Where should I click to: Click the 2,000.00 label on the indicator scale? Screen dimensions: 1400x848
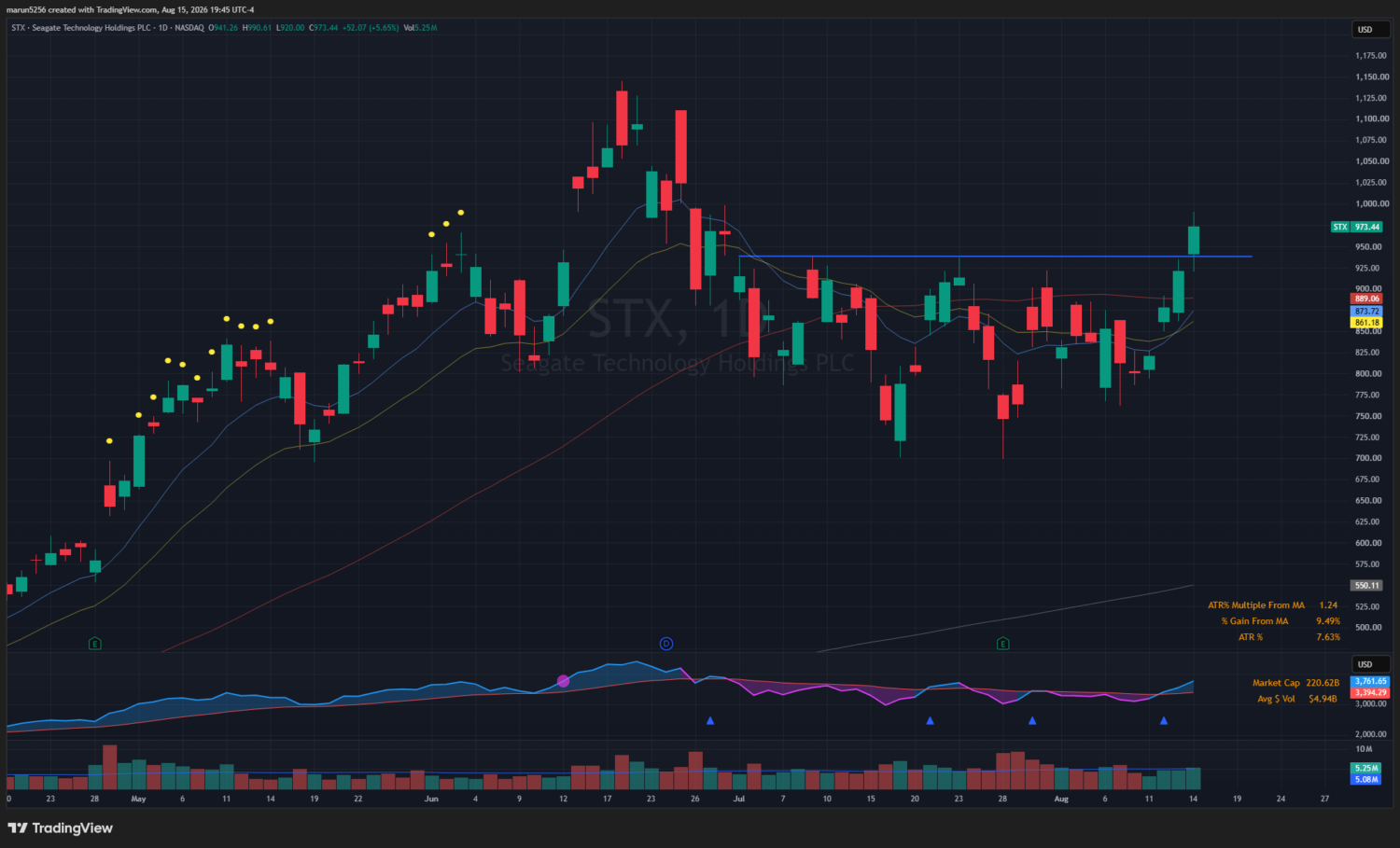point(1371,735)
